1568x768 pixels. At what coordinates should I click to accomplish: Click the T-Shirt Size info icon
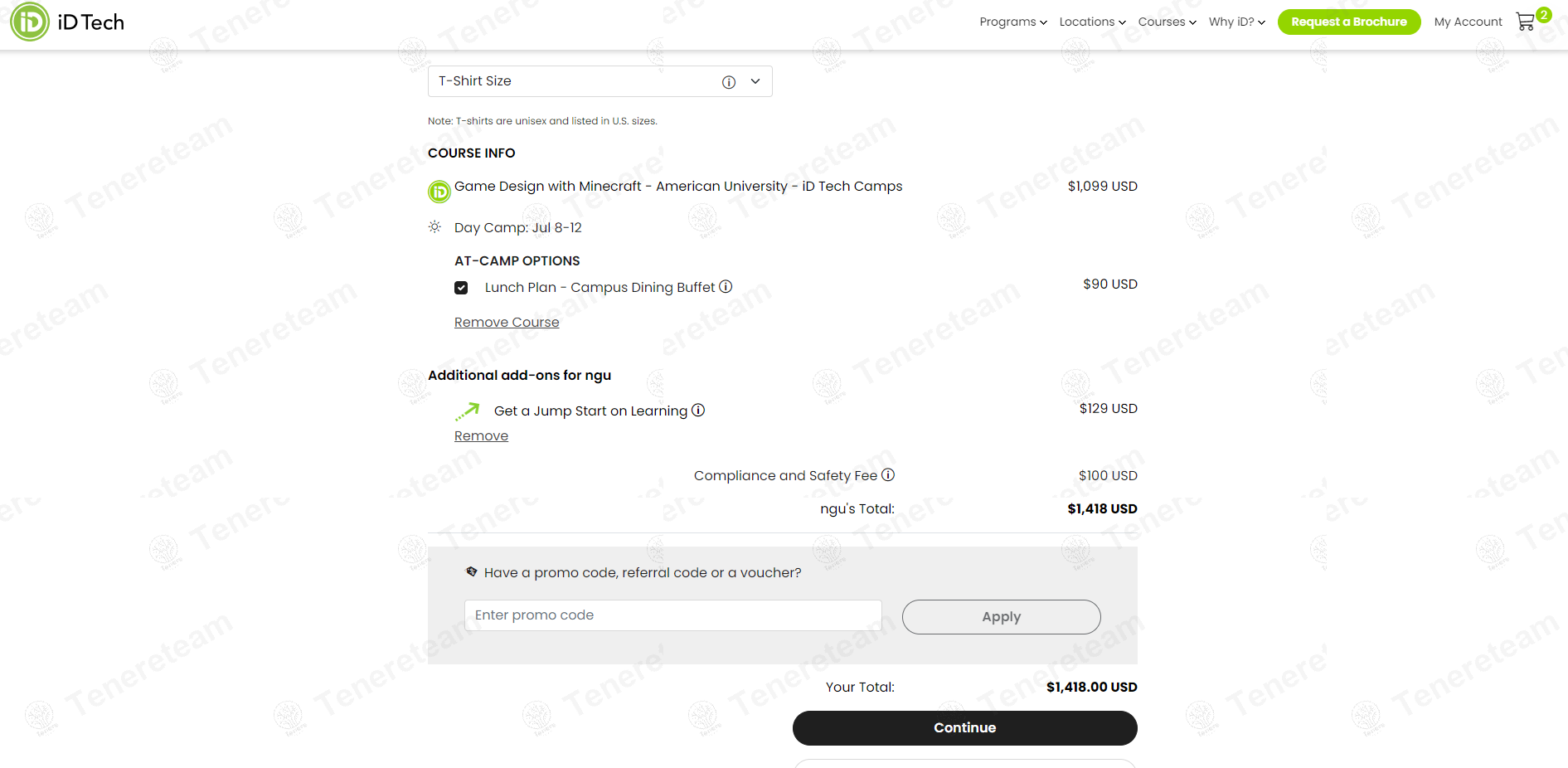point(729,82)
